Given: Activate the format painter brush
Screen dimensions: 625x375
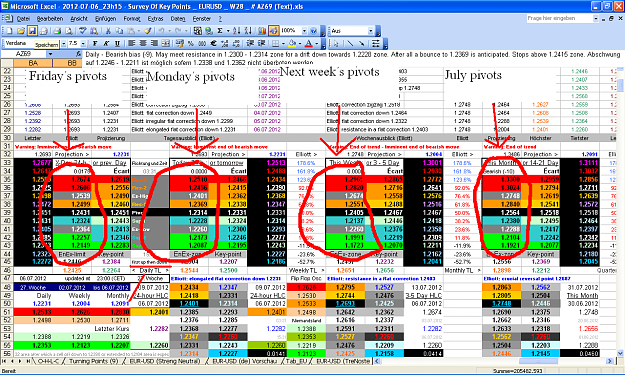Looking at the screenshot, I should click(148, 31).
